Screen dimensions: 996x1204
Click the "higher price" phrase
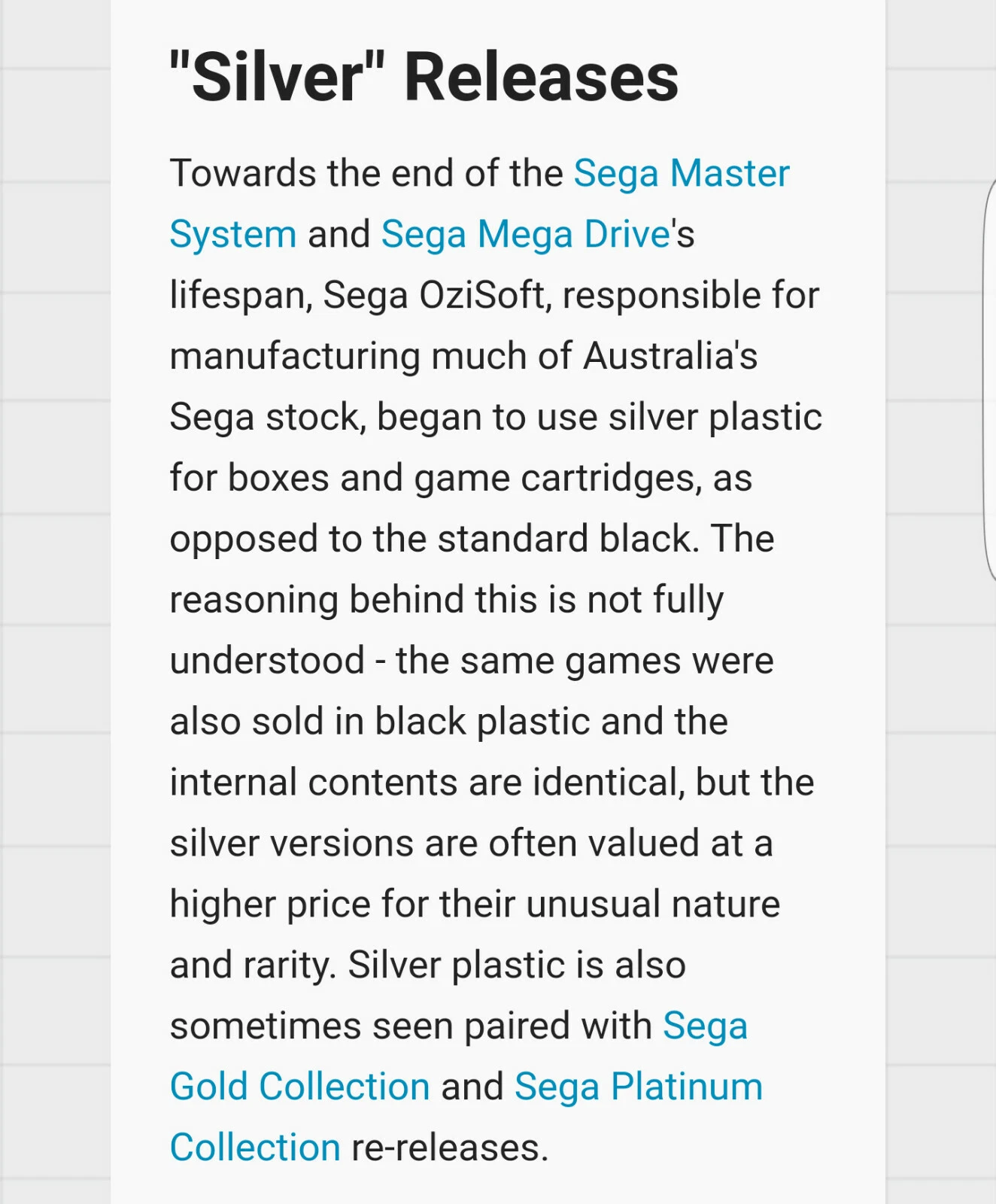270,905
